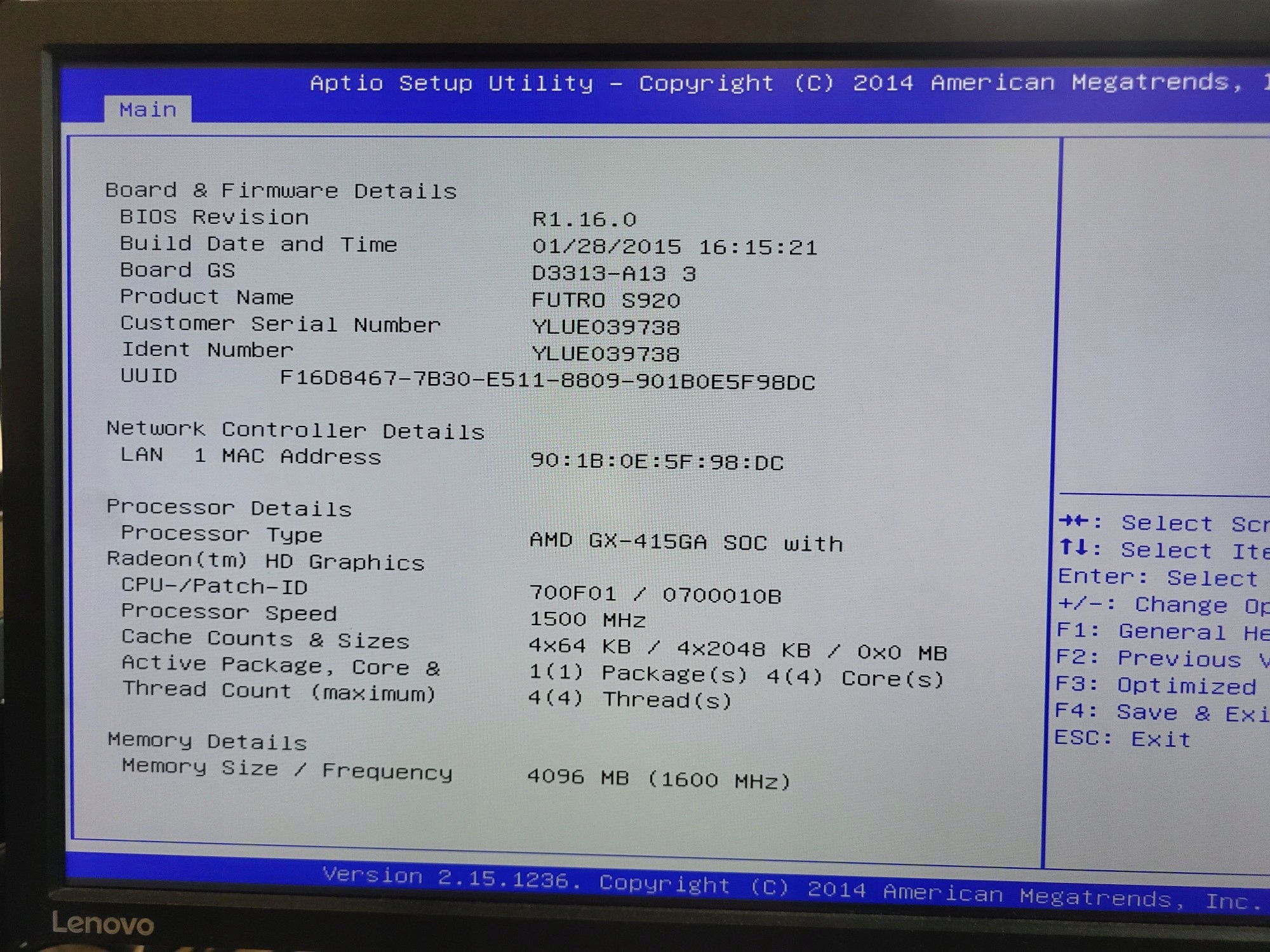Click the Customer Serial Number label
Screen dimensions: 1270x952
pyautogui.click(x=280, y=324)
